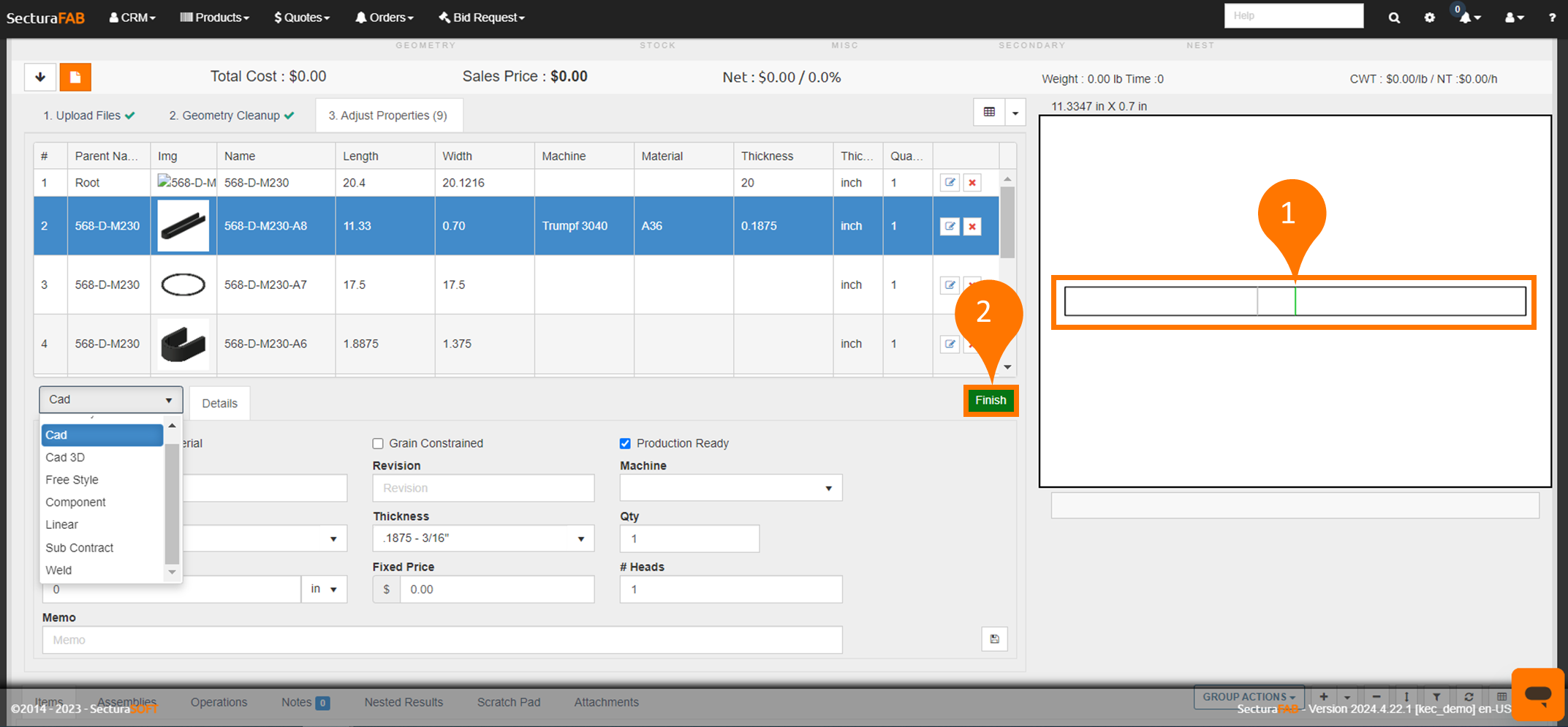The image size is (1568, 727).
Task: Click the orange document icon button
Action: [75, 77]
